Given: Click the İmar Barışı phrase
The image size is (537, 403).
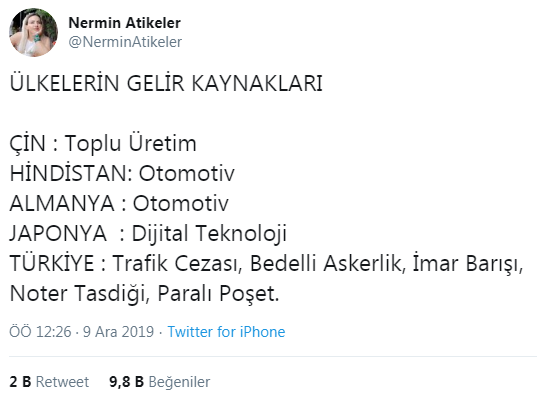Looking at the screenshot, I should 466,264.
